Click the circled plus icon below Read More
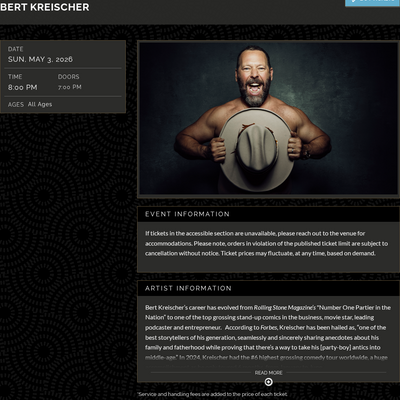Image resolution: width=400 pixels, height=400 pixels. (x=268, y=382)
